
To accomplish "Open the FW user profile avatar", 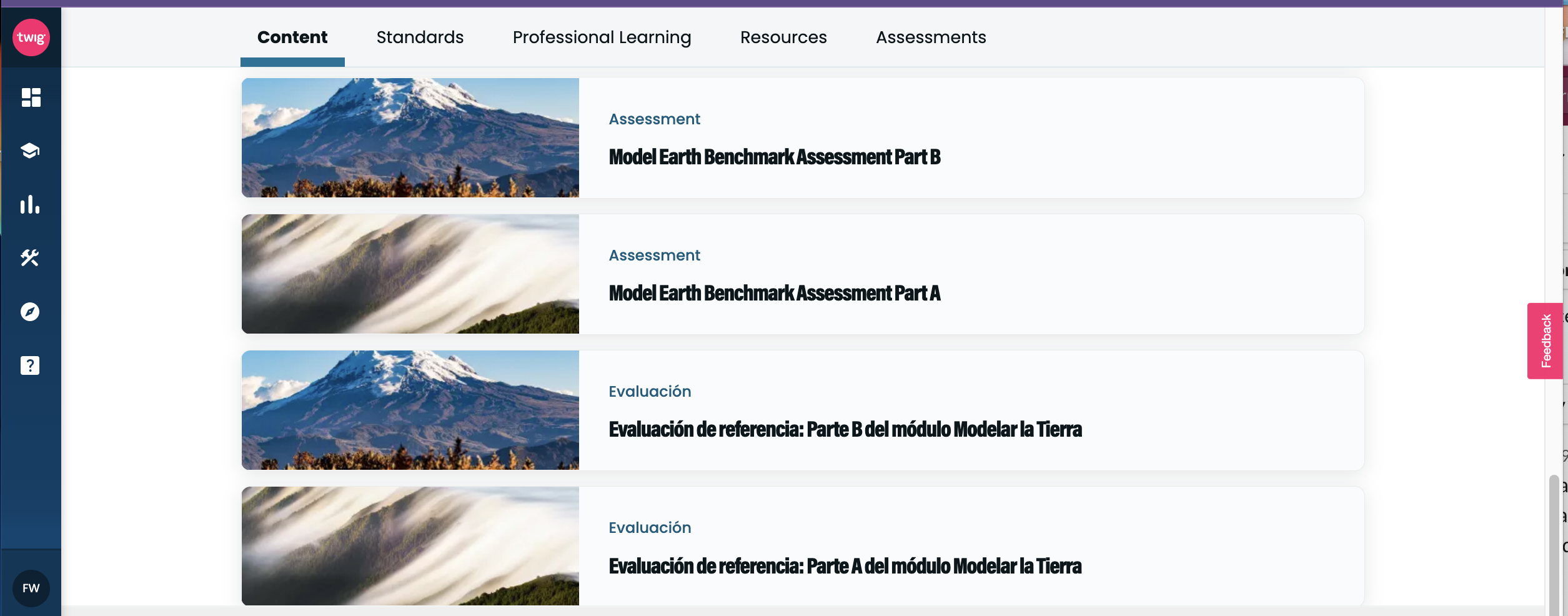I will tap(31, 588).
